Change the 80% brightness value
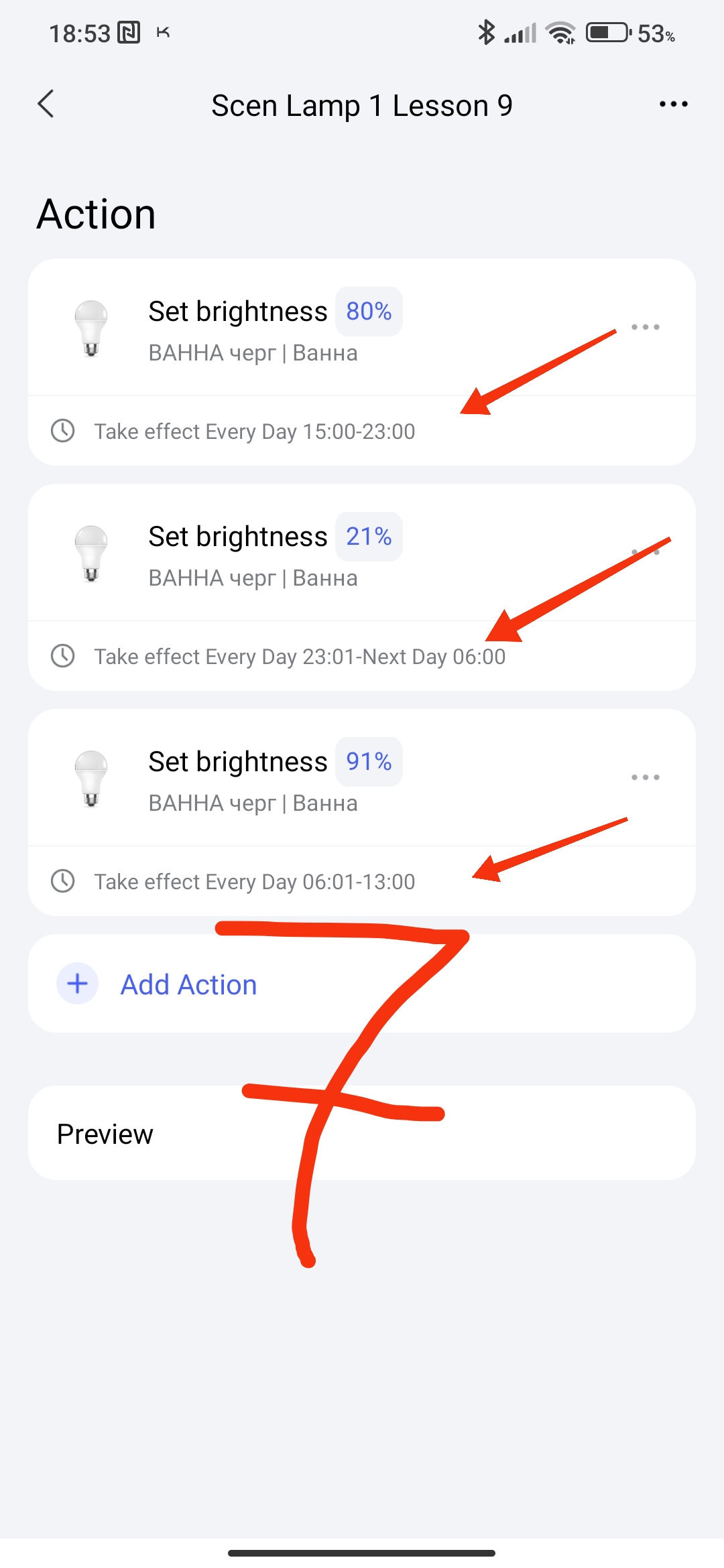This screenshot has height=1568, width=724. (369, 312)
